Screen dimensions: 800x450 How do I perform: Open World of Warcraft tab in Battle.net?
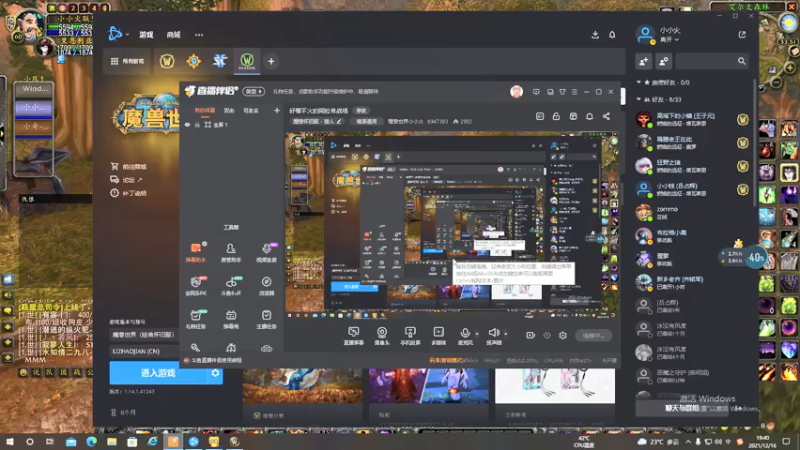pos(167,61)
